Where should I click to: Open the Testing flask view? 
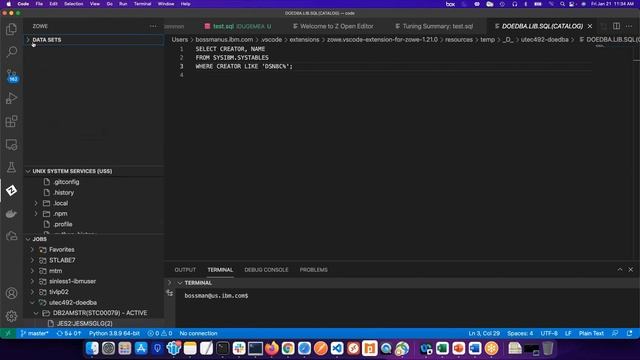coord(11,167)
